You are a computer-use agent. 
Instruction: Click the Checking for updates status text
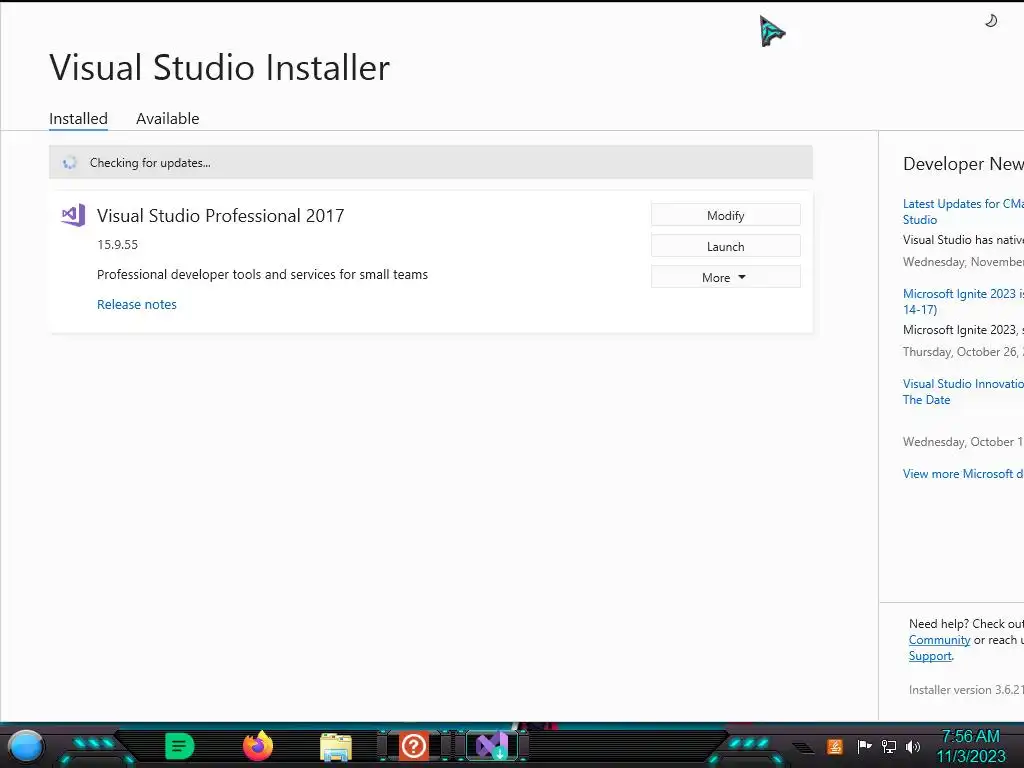[x=150, y=163]
